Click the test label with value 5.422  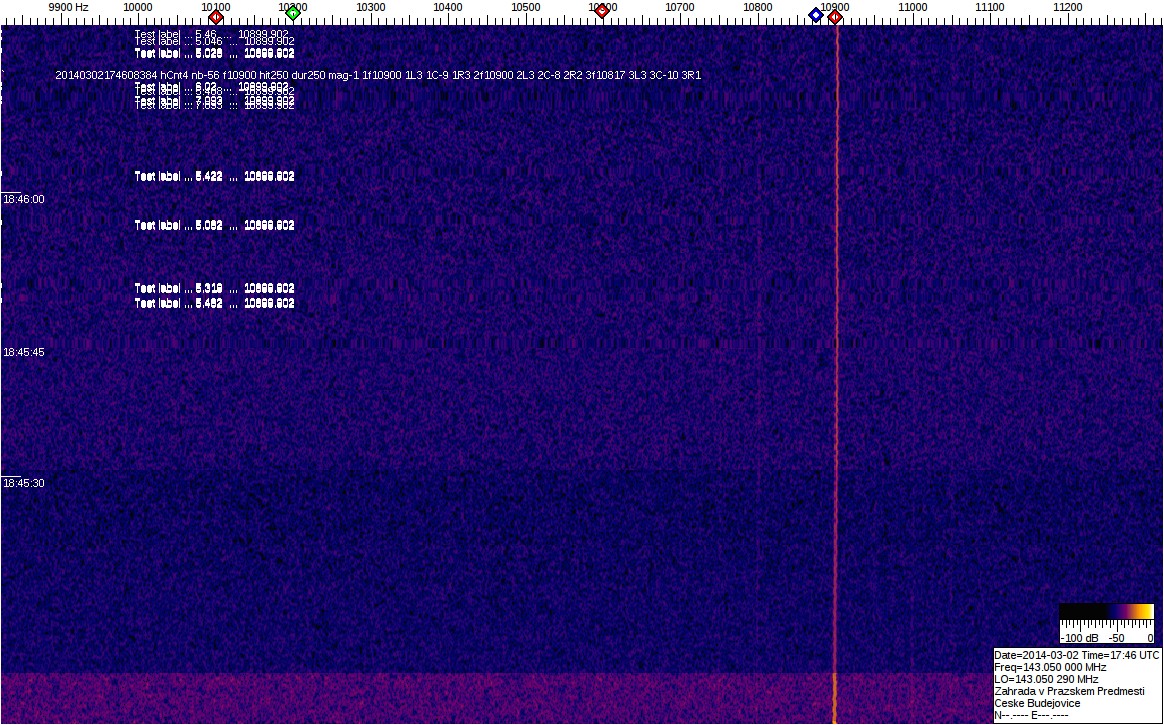214,176
